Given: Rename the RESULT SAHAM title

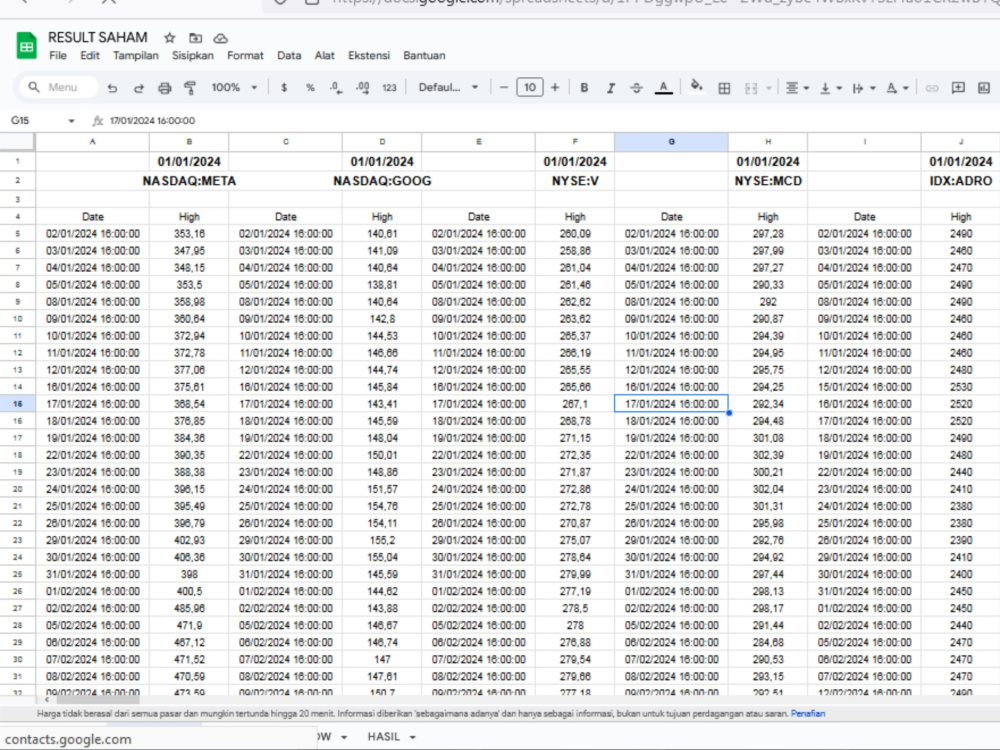Looking at the screenshot, I should 98,38.
